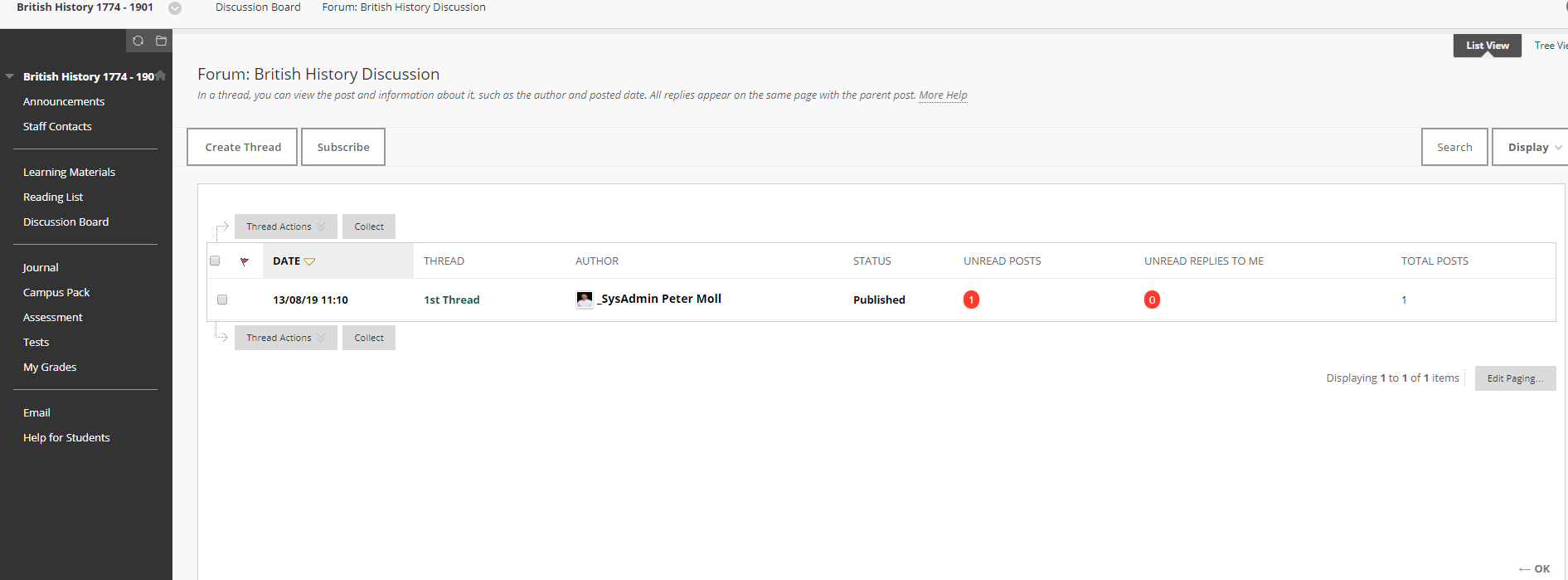Screen dimensions: 1568x580
Task: Open Staff Contacts in the course menu
Action: coord(57,126)
